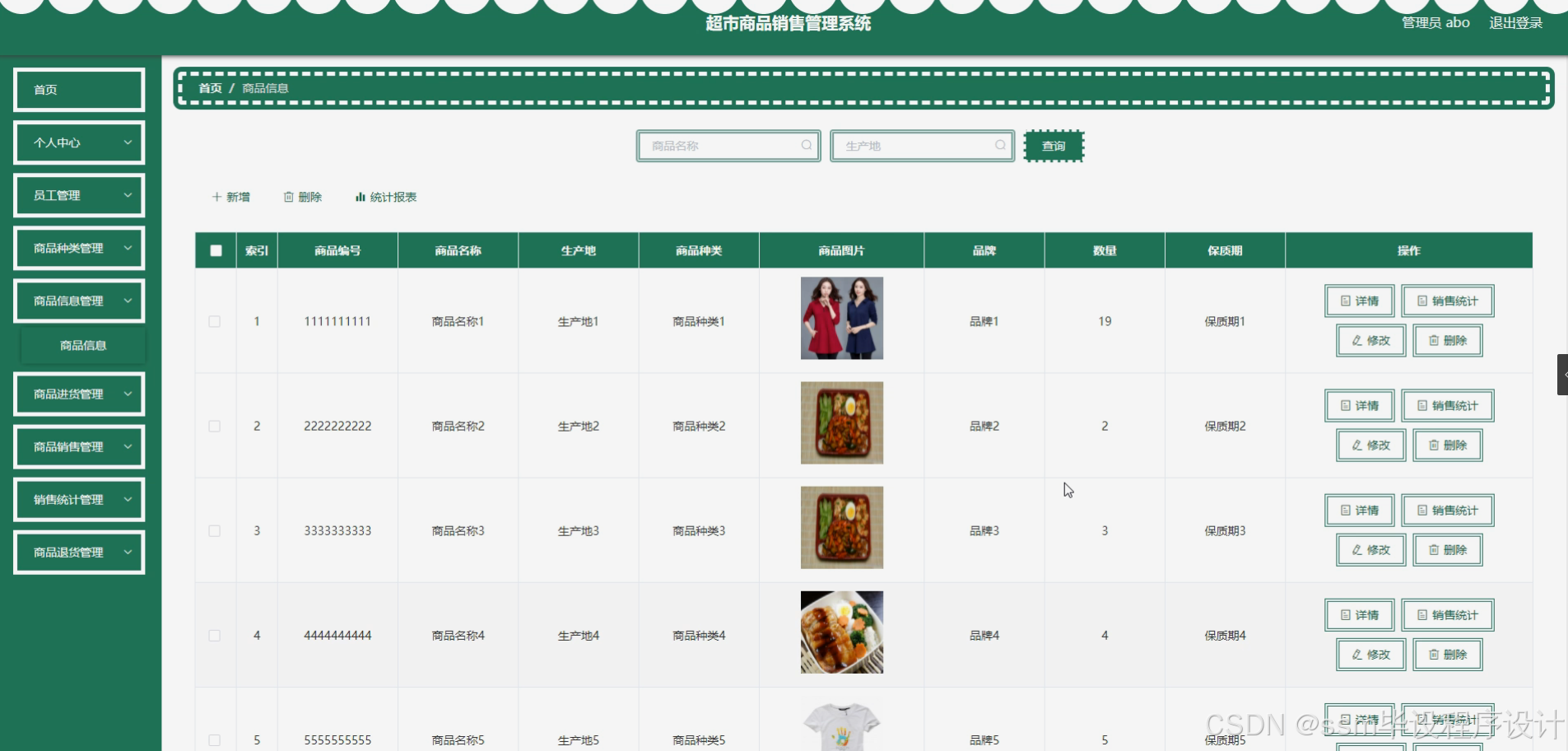Check the row checkbox for 商品名称2
Image resolution: width=1568 pixels, height=751 pixels.
[215, 426]
